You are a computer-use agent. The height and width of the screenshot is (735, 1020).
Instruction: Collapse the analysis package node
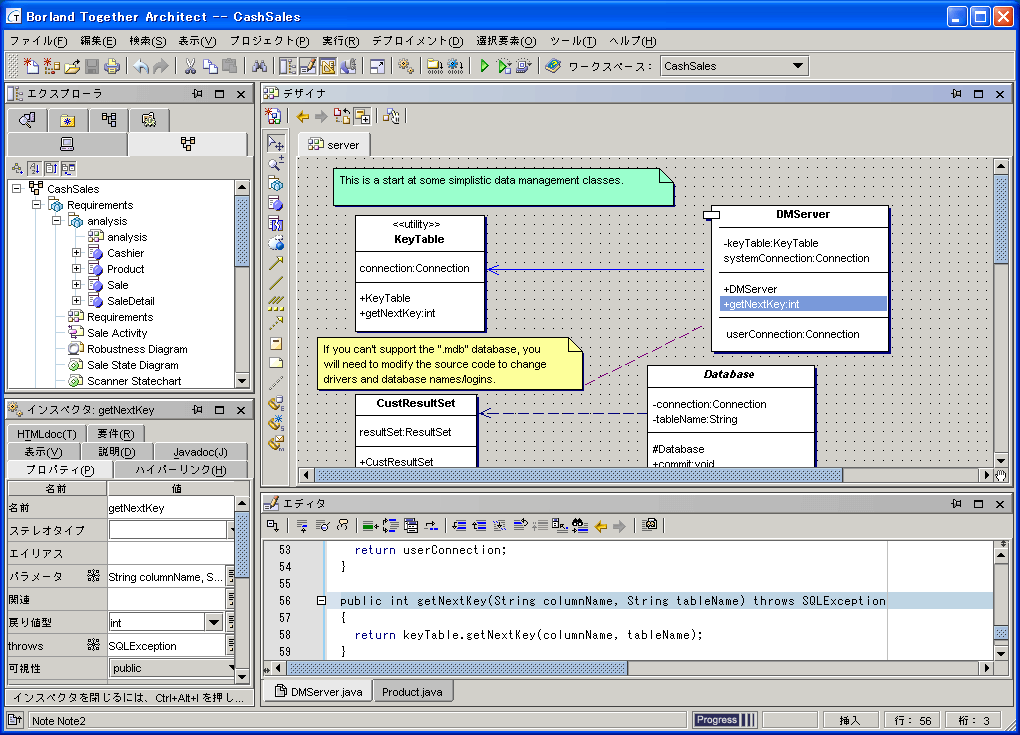coord(57,221)
